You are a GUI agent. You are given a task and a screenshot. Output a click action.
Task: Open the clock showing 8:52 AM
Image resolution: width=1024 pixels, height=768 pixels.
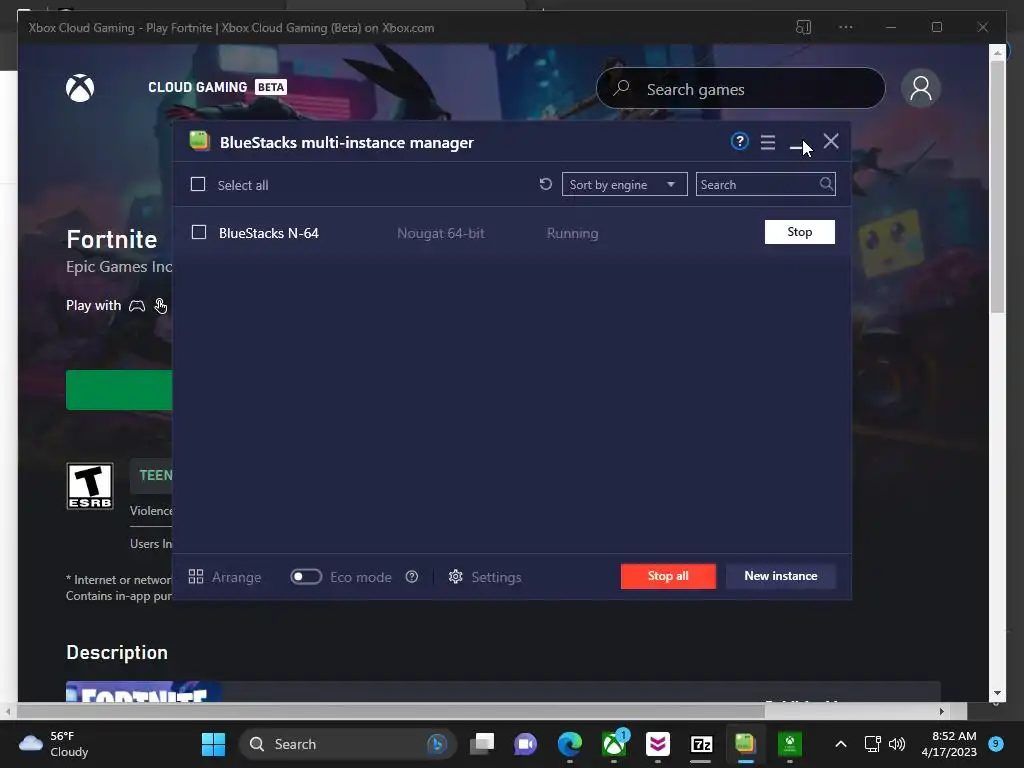pyautogui.click(x=949, y=744)
